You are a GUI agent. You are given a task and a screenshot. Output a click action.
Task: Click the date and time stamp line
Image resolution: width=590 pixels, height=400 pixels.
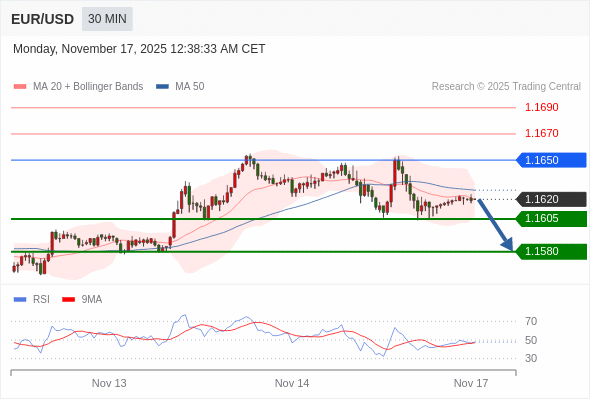pos(139,49)
